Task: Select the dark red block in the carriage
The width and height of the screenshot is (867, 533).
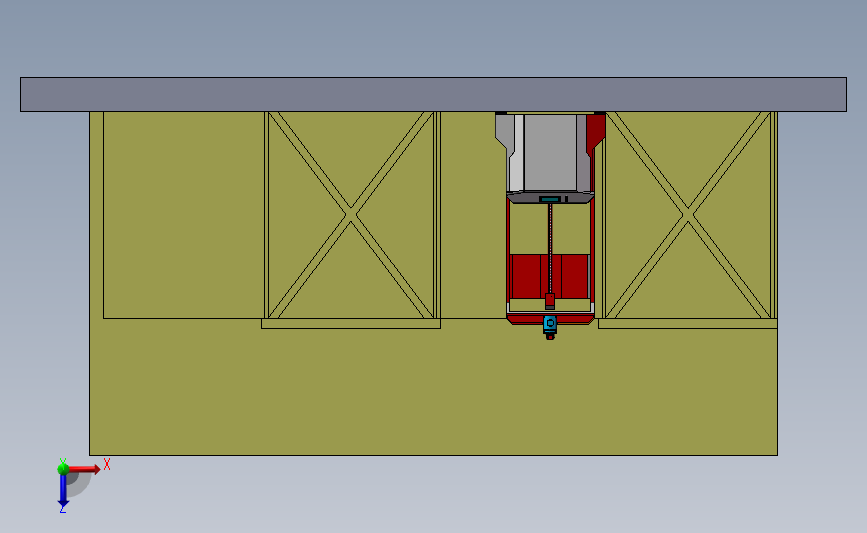Action: tap(550, 276)
